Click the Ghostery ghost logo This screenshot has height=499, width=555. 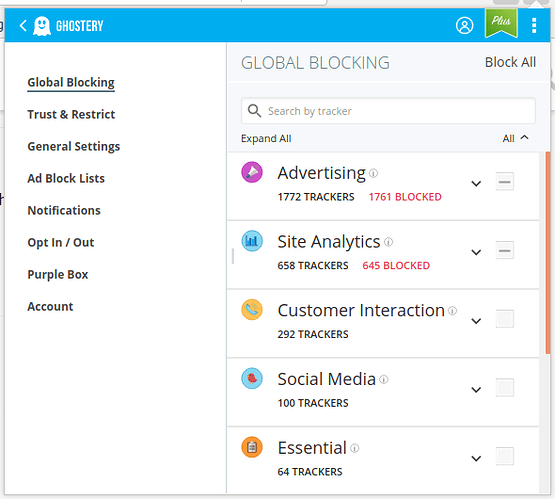42,26
